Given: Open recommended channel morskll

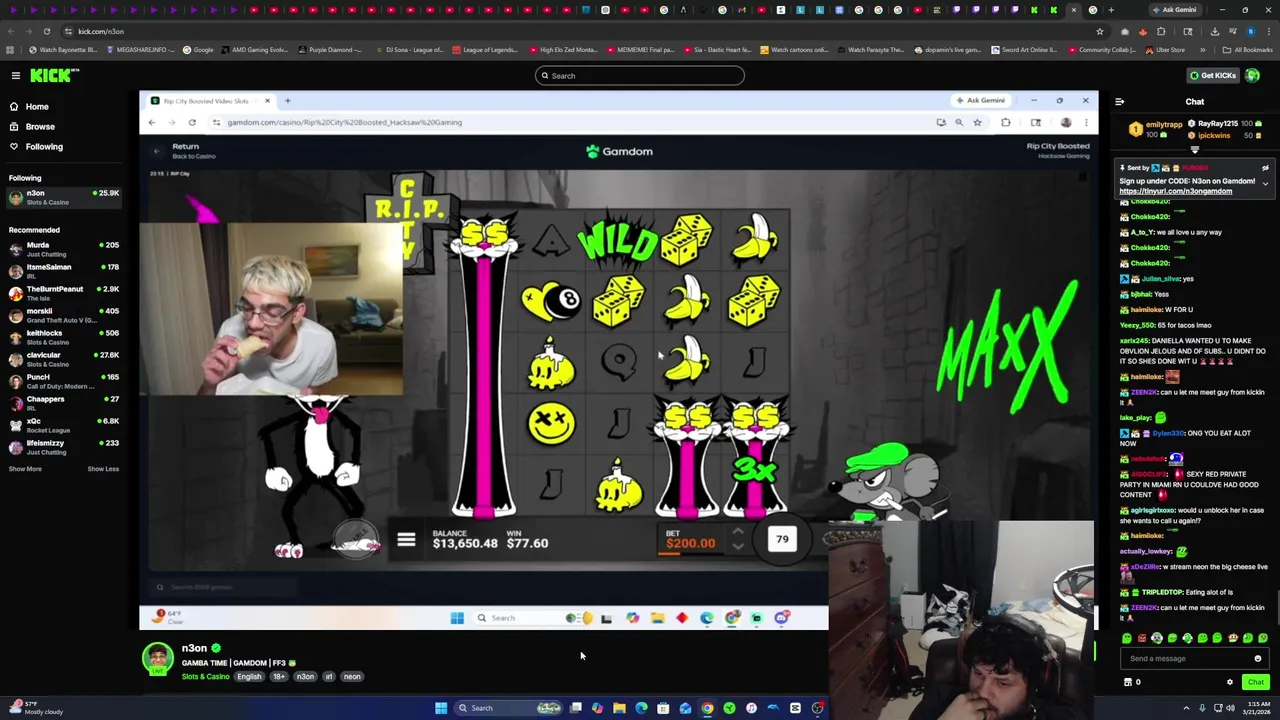Looking at the screenshot, I should pos(62,315).
